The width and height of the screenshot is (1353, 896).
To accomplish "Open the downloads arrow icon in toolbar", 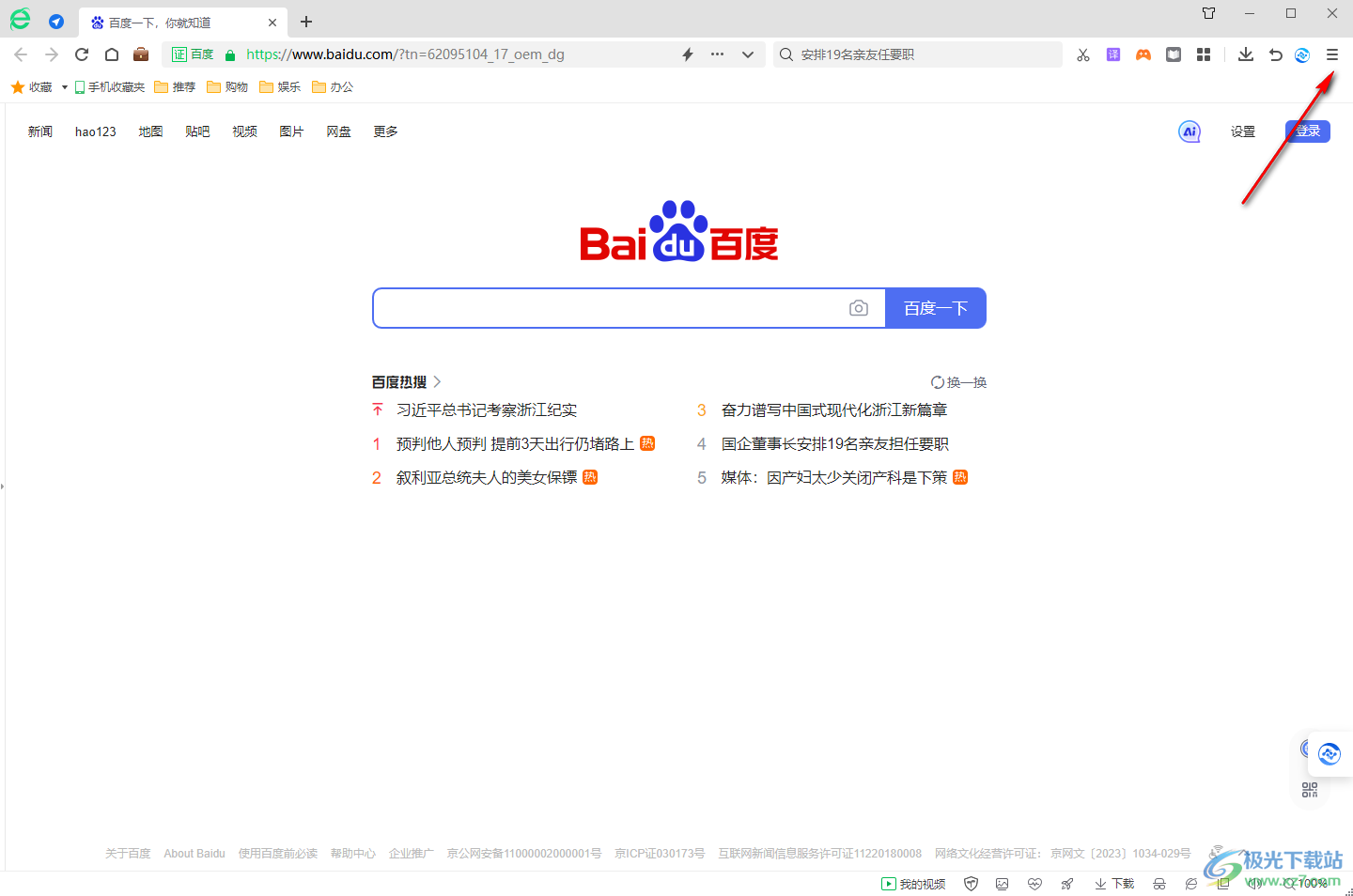I will (1246, 54).
